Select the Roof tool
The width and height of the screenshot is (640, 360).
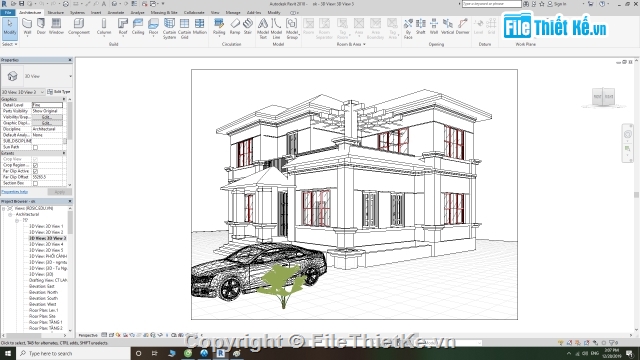coord(123,27)
